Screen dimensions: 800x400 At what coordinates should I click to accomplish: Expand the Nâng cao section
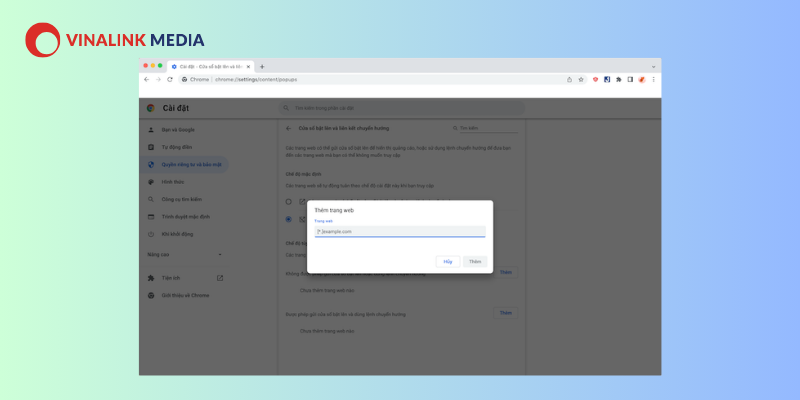coord(185,254)
